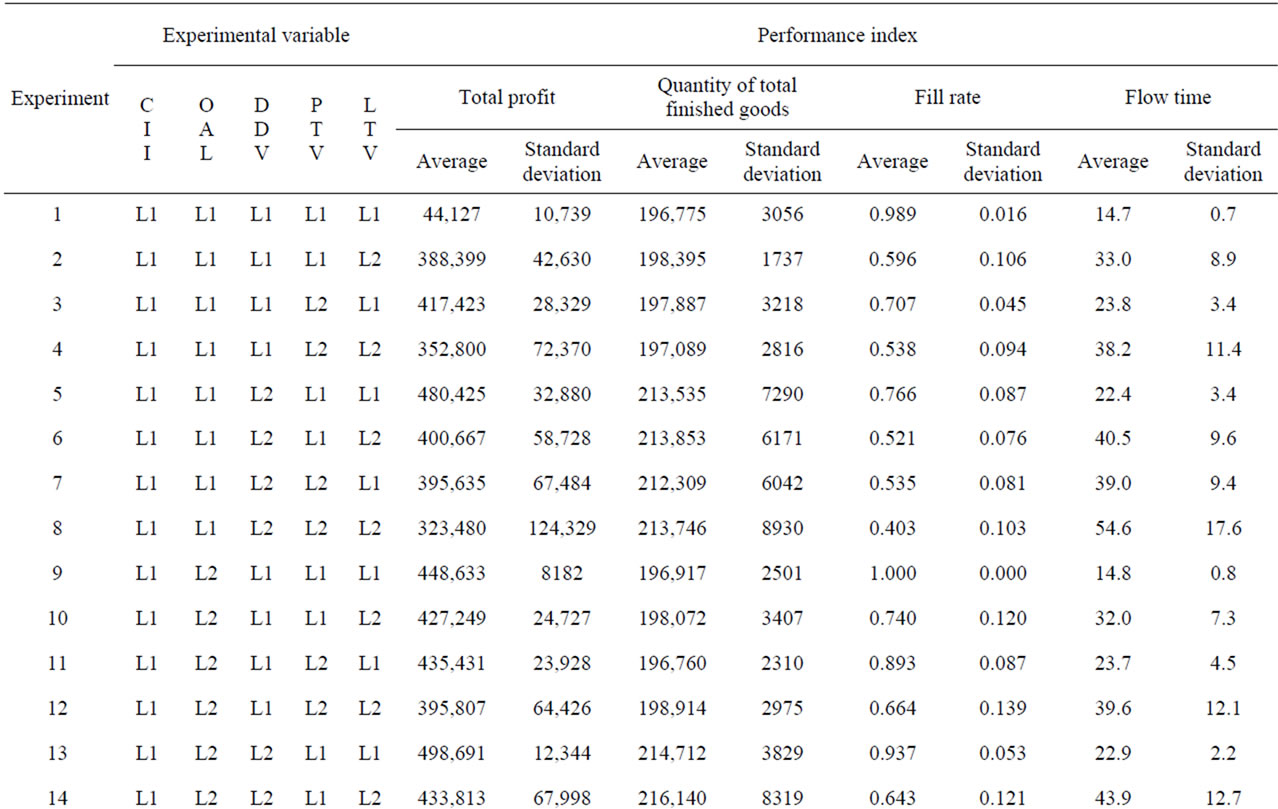
Task: Select the DDV variable column header
Action: point(261,130)
